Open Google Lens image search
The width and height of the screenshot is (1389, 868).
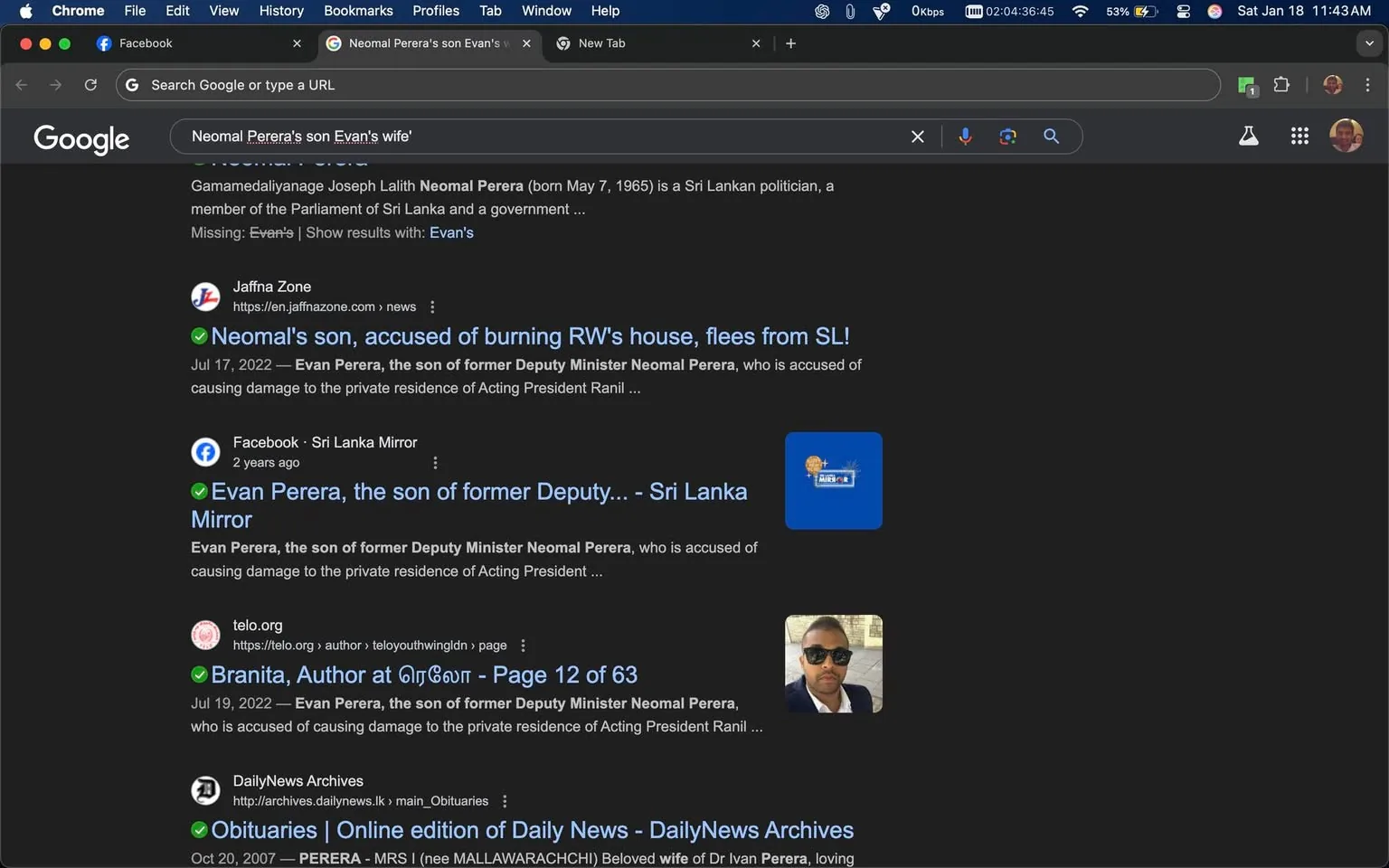coord(1007,136)
